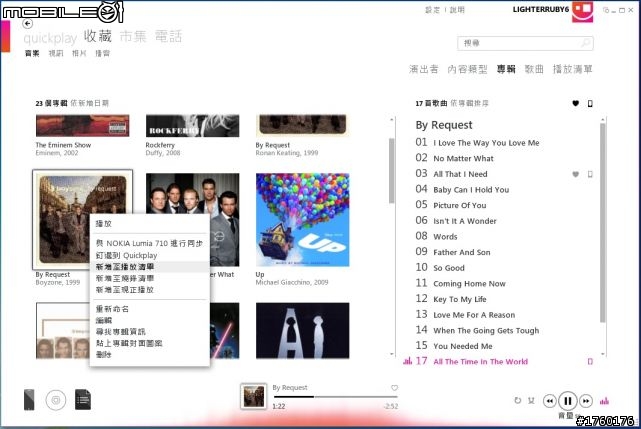Switch to compact mini-player mode icon
This screenshot has width=641, height=429.
606,10
